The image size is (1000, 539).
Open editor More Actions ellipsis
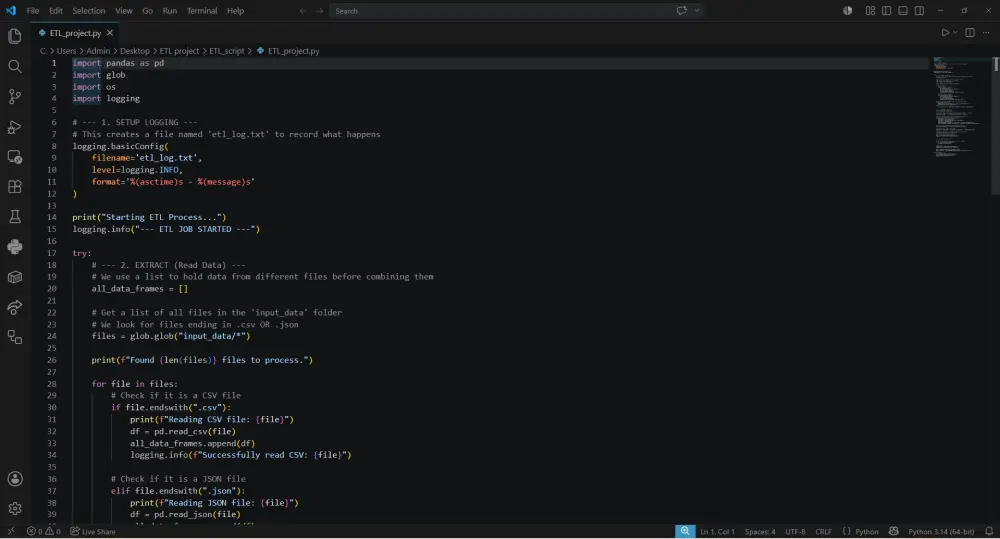986,33
